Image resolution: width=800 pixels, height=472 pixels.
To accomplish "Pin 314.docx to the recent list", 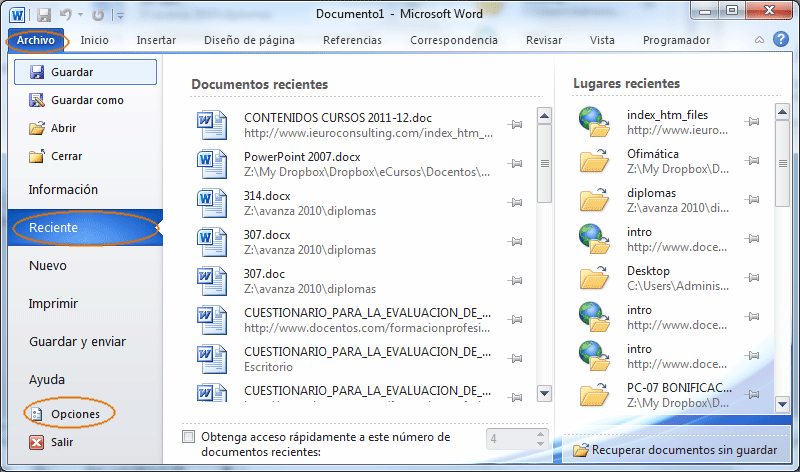I will click(515, 203).
